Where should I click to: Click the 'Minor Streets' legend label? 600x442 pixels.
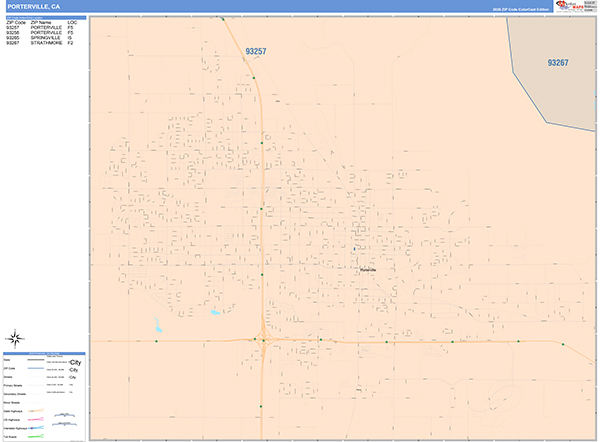click(x=11, y=403)
